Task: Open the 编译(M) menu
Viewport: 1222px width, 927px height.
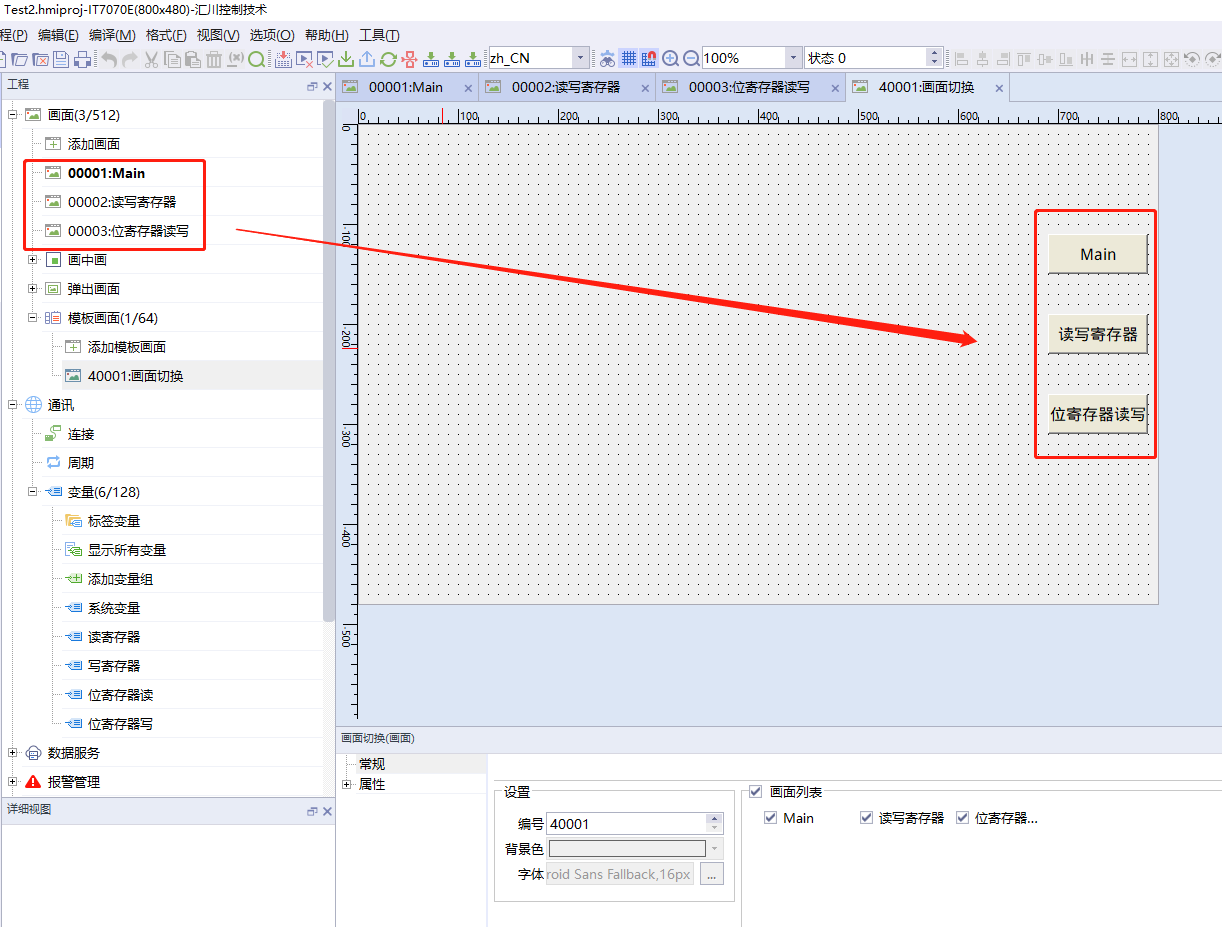Action: coord(112,35)
